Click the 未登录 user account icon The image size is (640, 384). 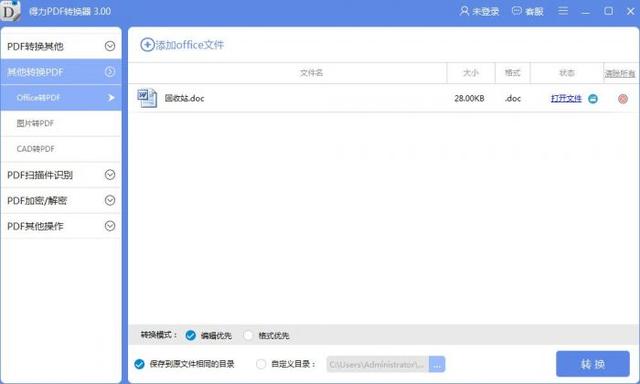pos(464,11)
